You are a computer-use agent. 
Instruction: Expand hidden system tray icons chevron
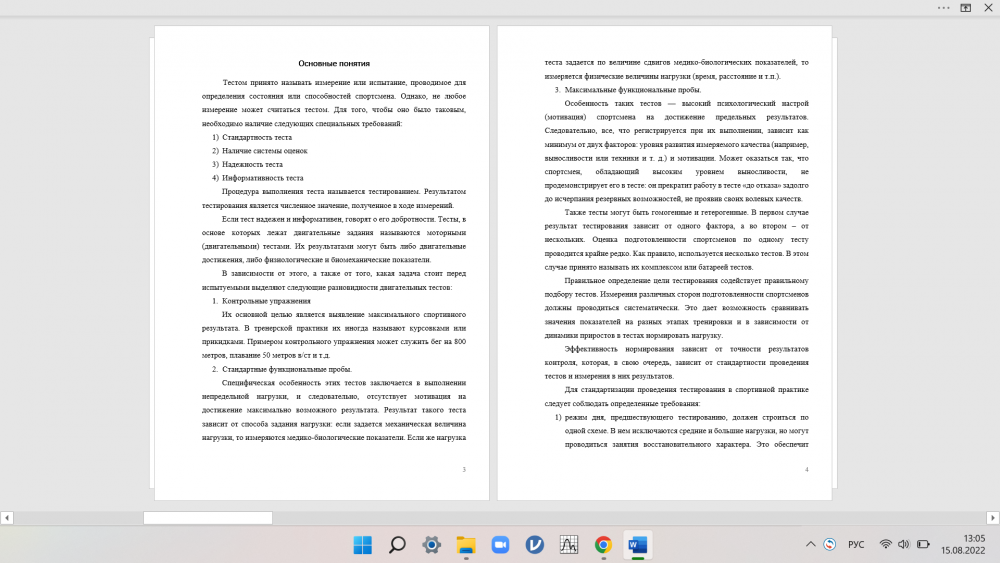tap(811, 544)
